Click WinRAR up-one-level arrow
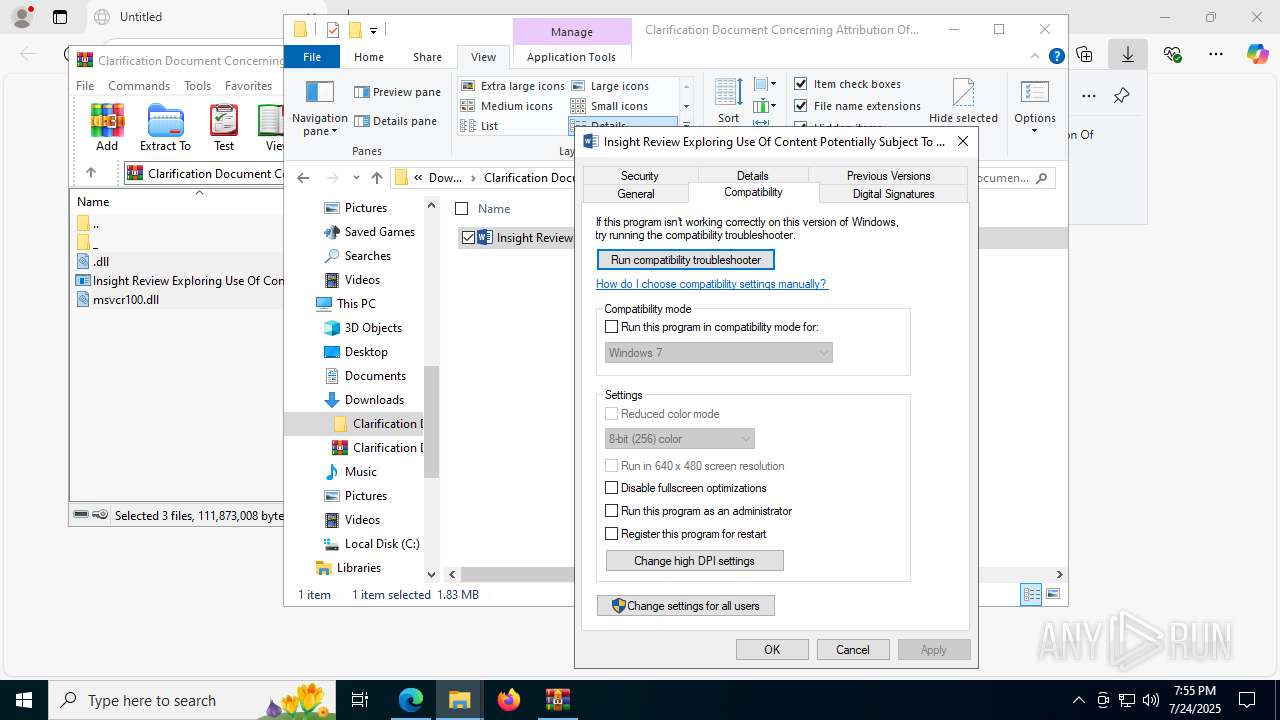The image size is (1280, 720). point(91,173)
